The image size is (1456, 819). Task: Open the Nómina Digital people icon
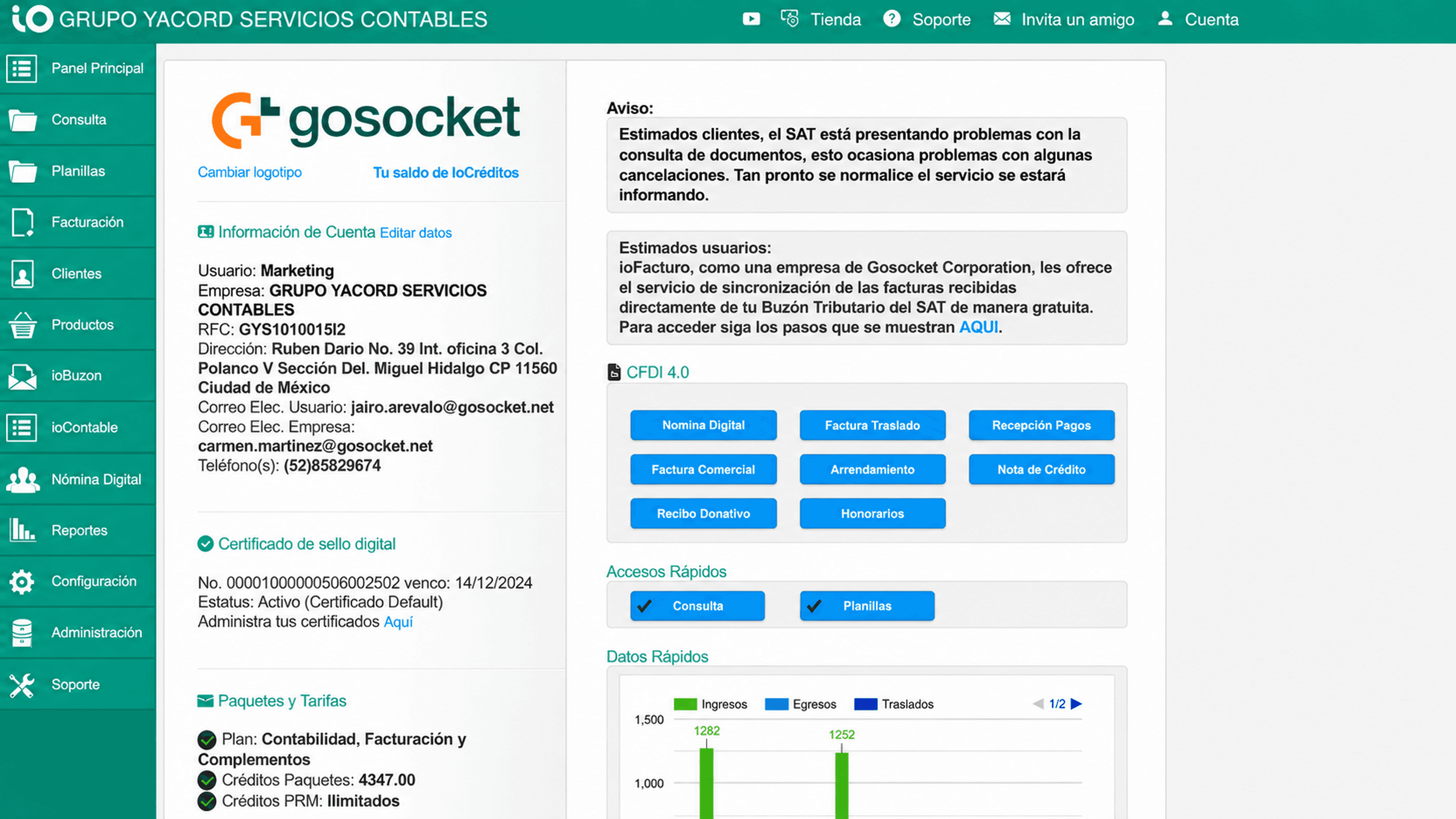coord(23,479)
